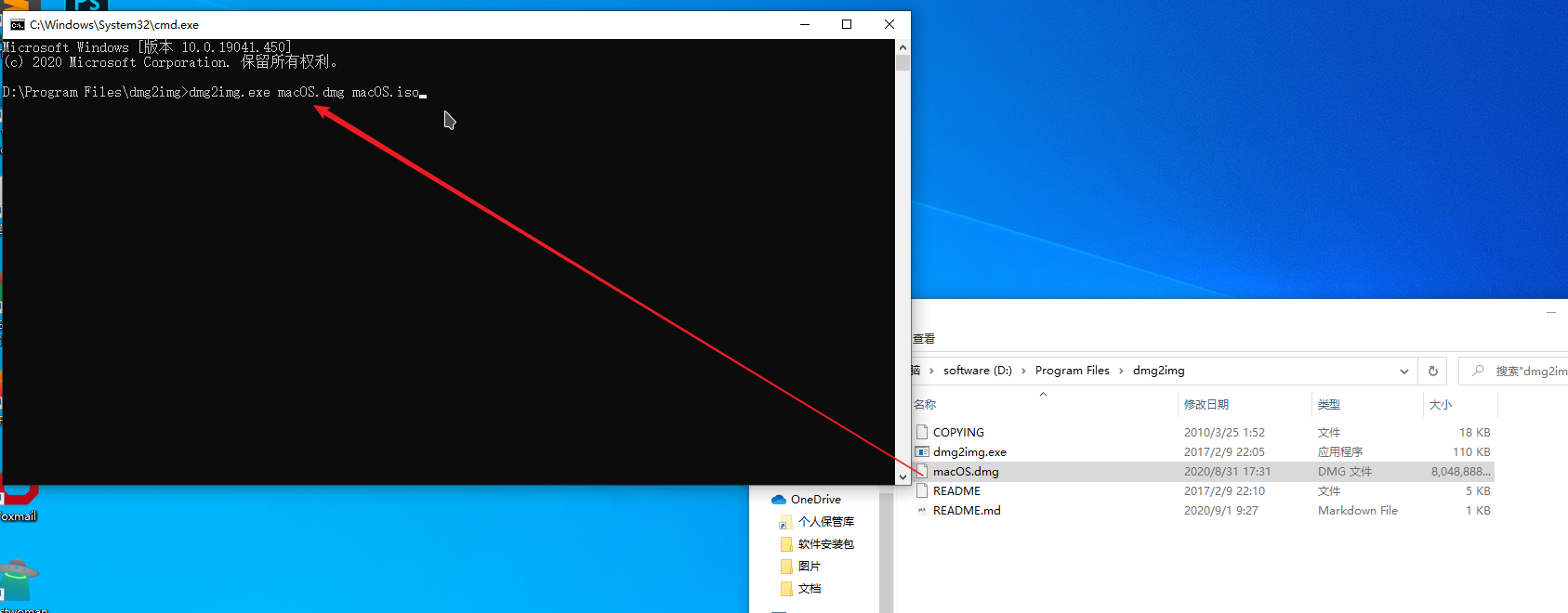Refresh the Explorer folder view
Screen dimensions: 1568x613
tap(1432, 371)
